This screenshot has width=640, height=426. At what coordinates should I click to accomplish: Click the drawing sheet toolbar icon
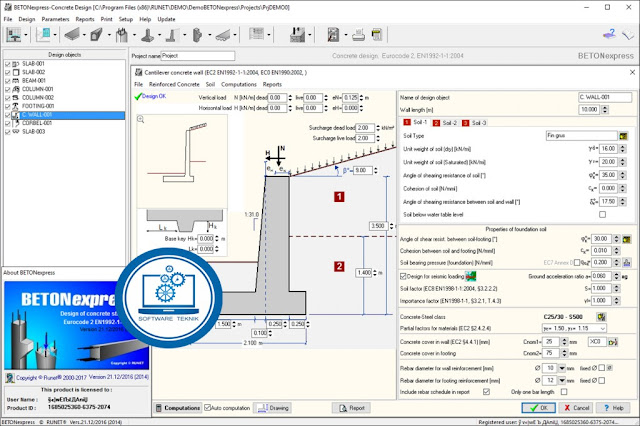pyautogui.click(x=43, y=35)
